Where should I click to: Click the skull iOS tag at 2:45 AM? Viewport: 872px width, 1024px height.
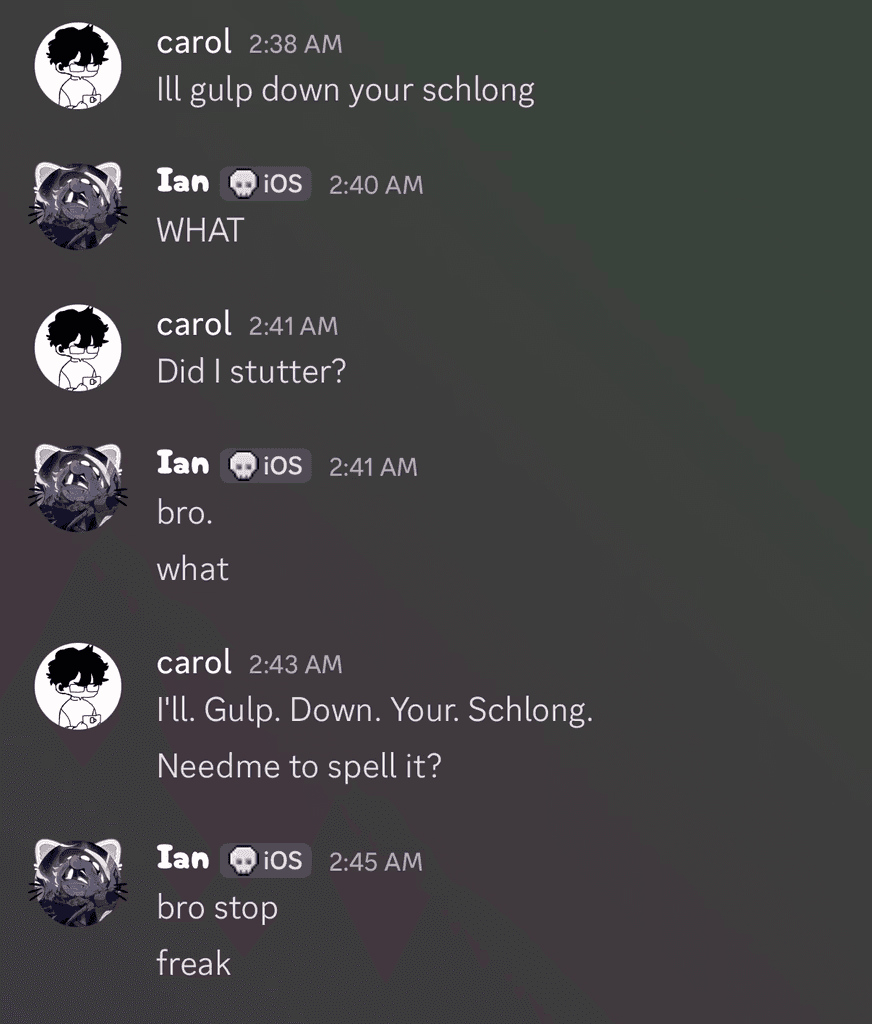click(265, 861)
